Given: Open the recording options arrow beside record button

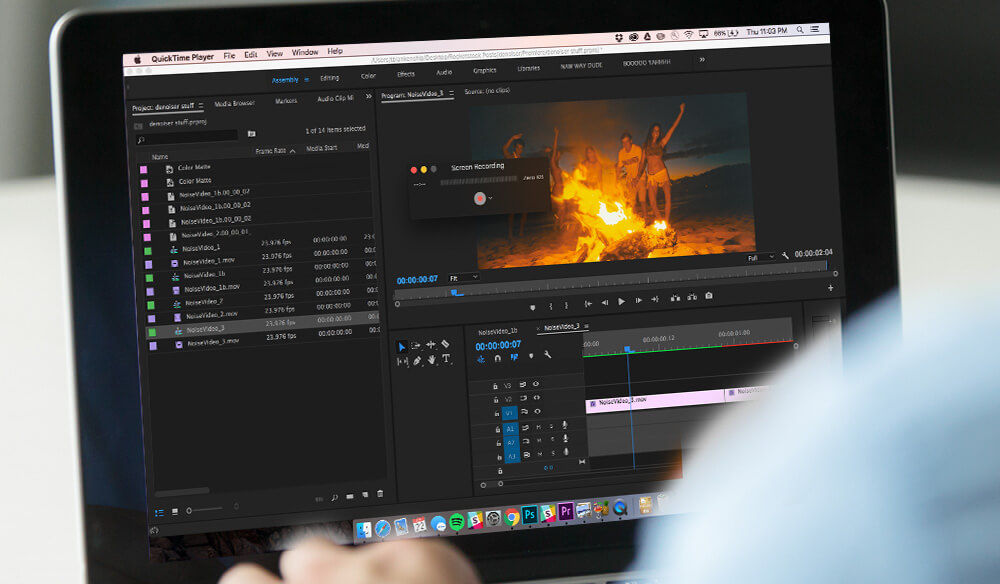Looking at the screenshot, I should (x=490, y=198).
